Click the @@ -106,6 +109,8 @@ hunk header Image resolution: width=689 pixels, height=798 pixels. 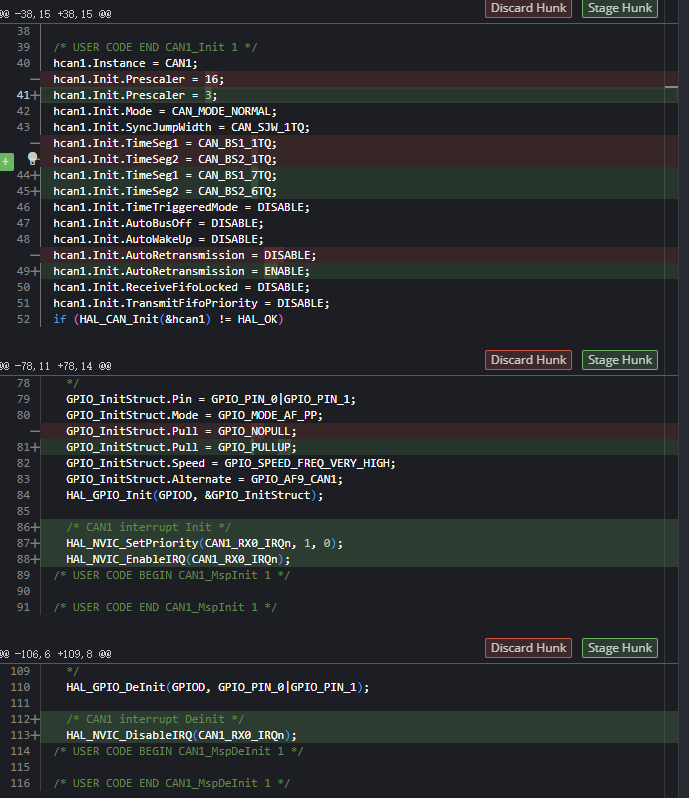[55, 654]
